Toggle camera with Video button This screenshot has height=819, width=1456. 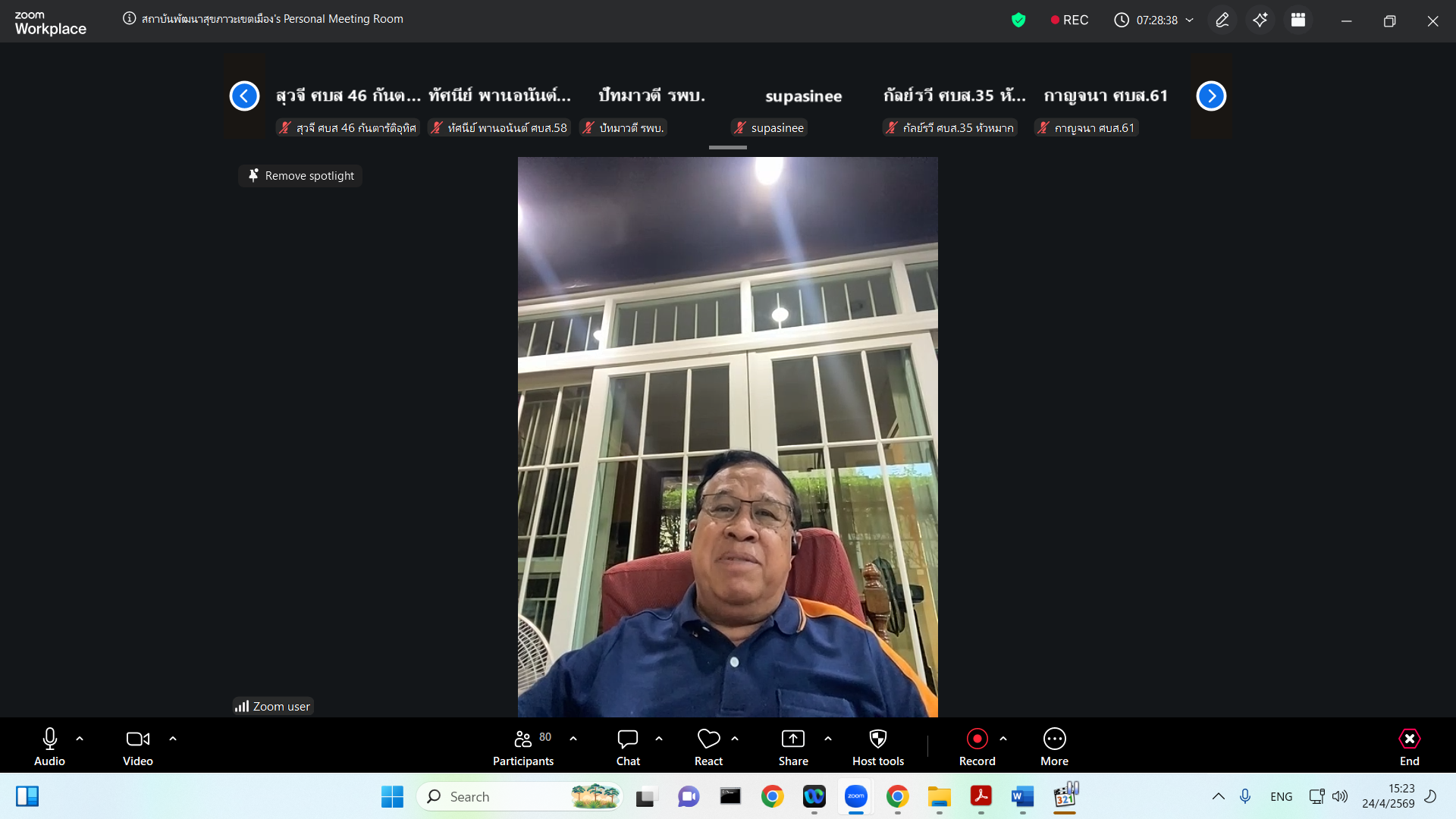pyautogui.click(x=137, y=747)
